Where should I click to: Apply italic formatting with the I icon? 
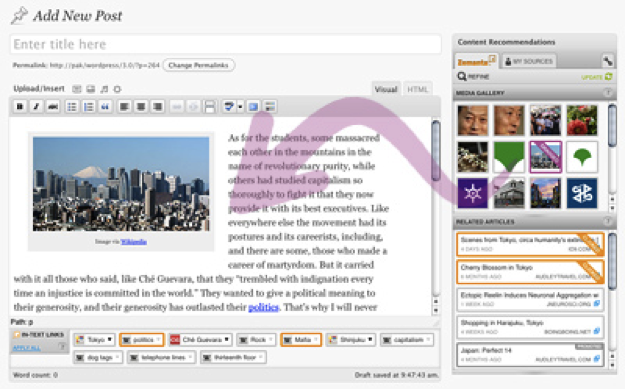point(36,106)
